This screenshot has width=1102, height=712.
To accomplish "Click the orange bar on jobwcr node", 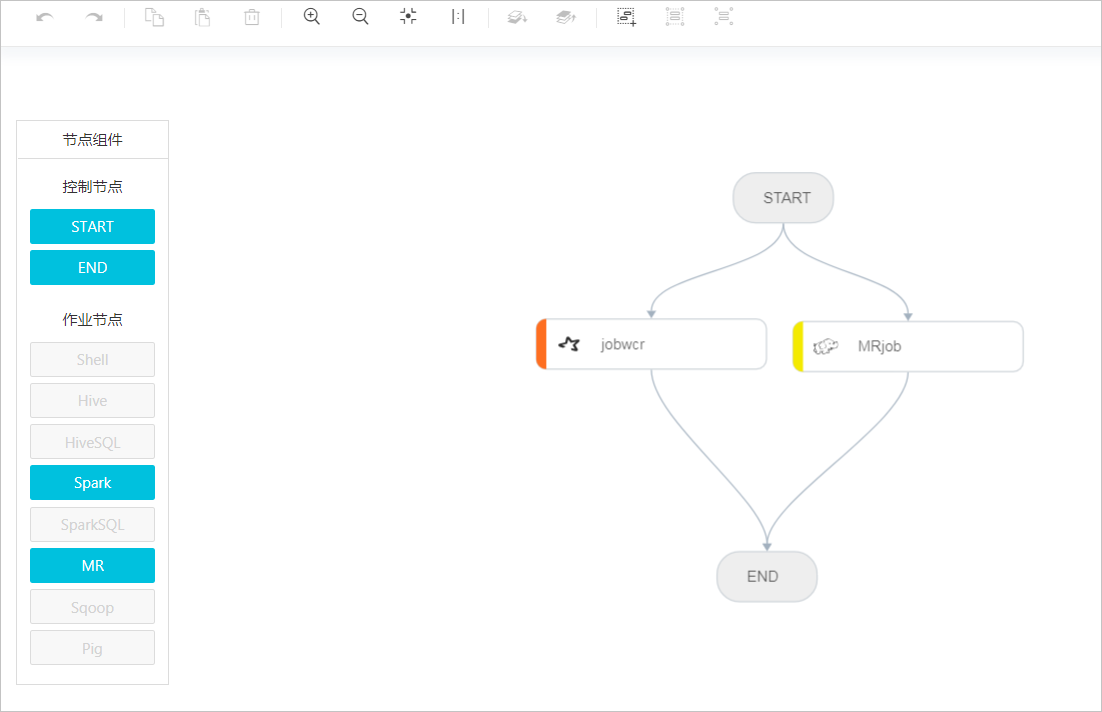I will [x=541, y=344].
